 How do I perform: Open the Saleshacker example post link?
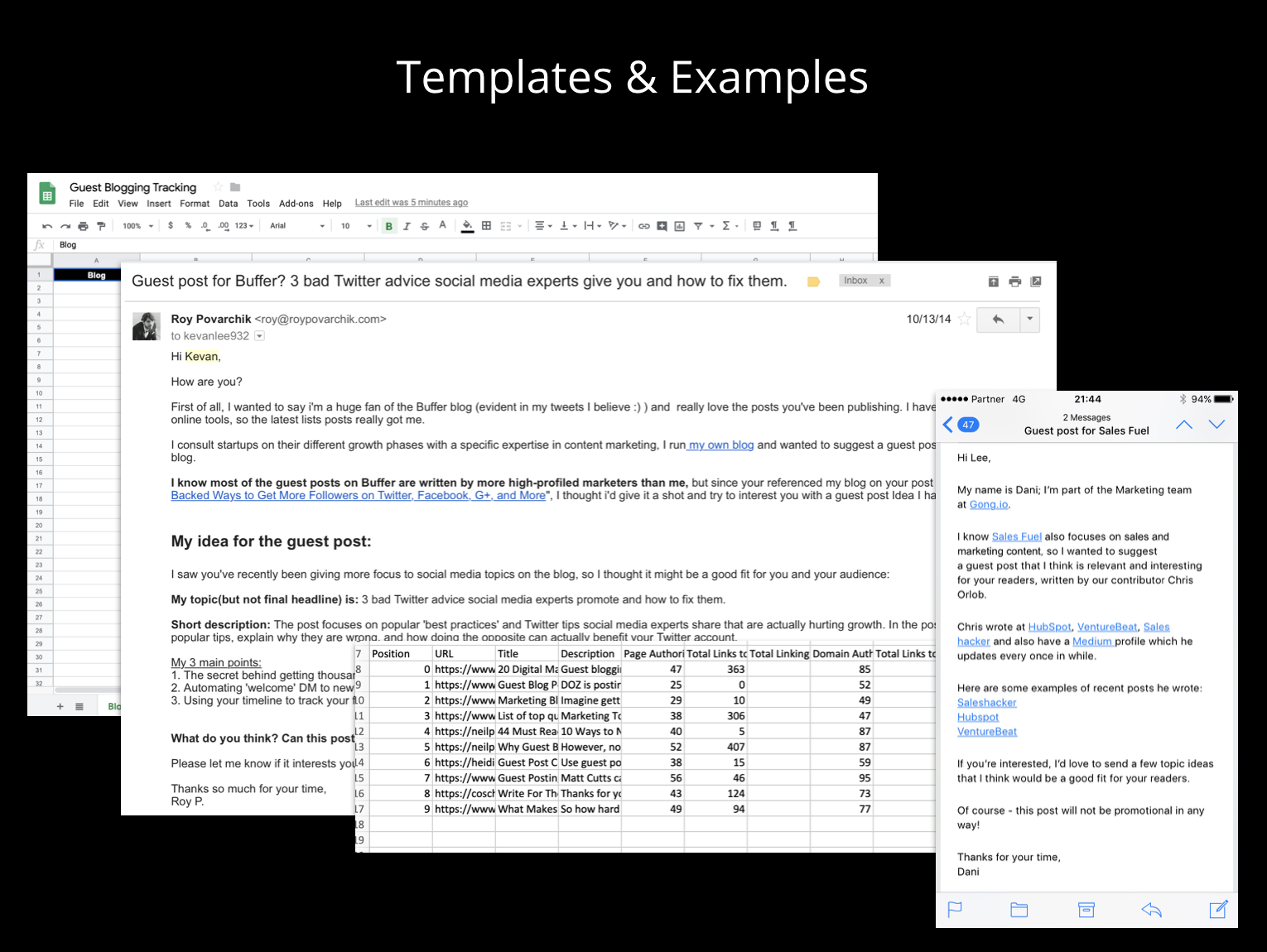pyautogui.click(x=987, y=703)
